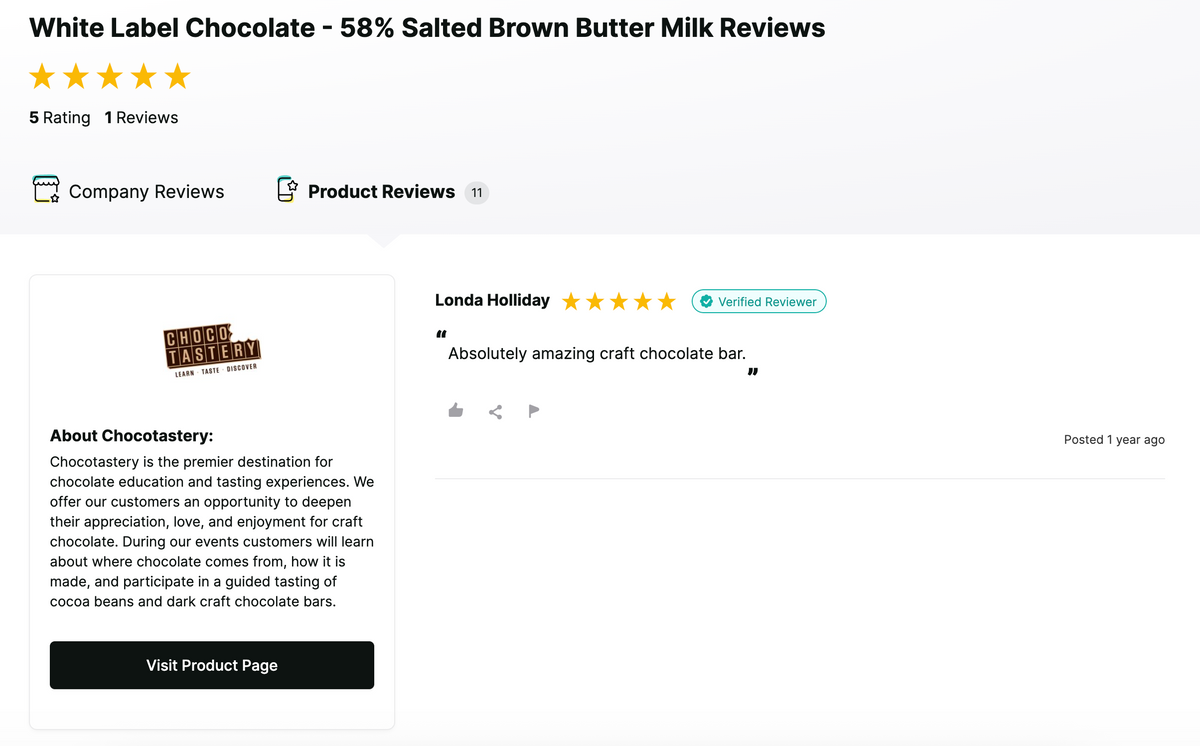
Task: Click the Verified Reviewer badge
Action: pos(759,301)
